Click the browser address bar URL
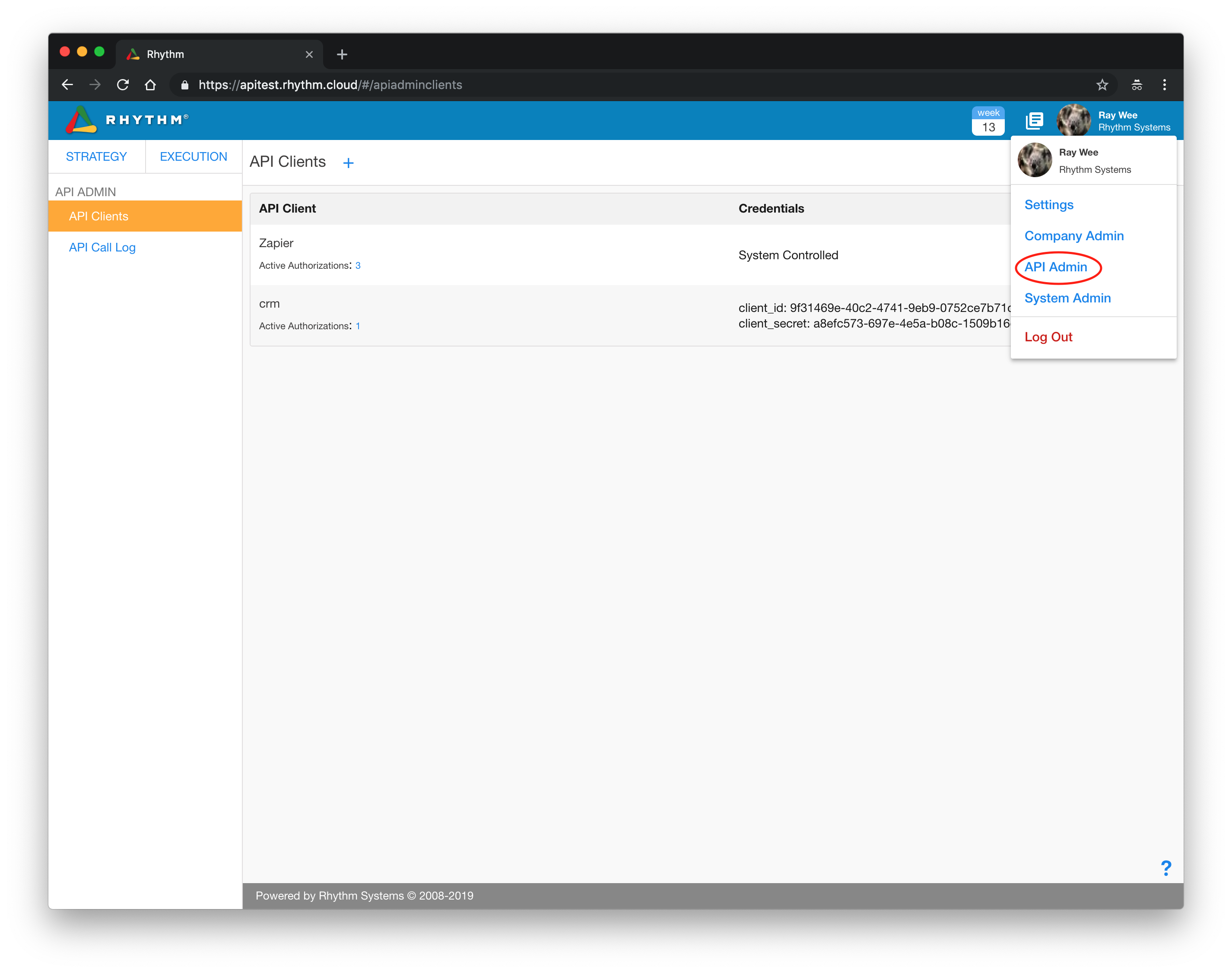 pos(330,85)
